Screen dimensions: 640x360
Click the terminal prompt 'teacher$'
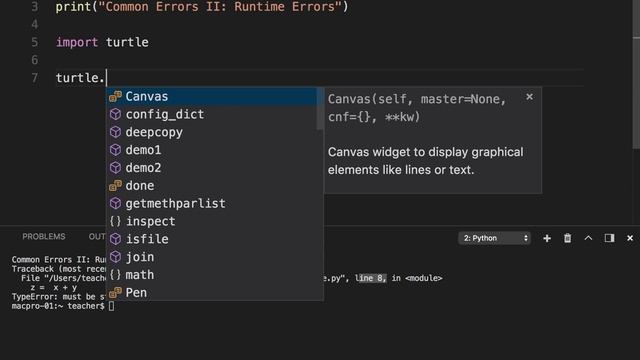86,306
